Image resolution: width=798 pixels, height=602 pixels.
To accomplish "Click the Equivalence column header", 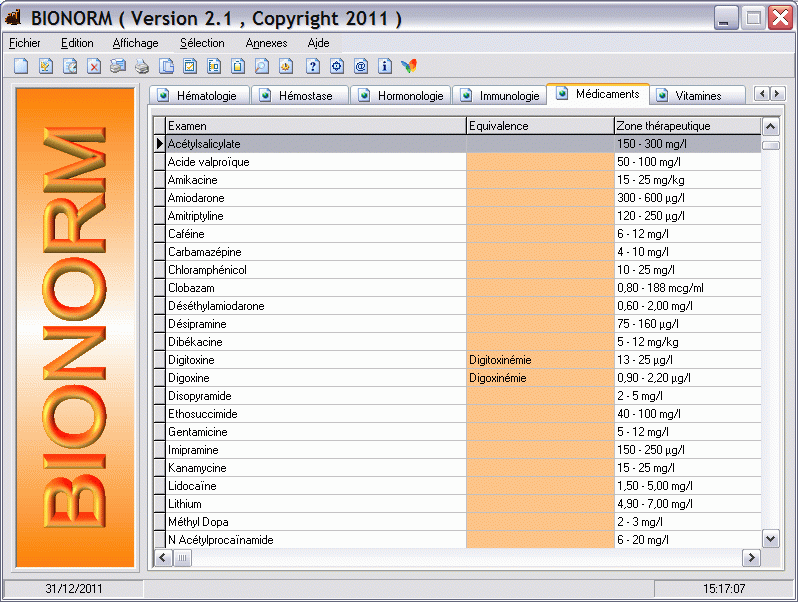I will pos(540,126).
